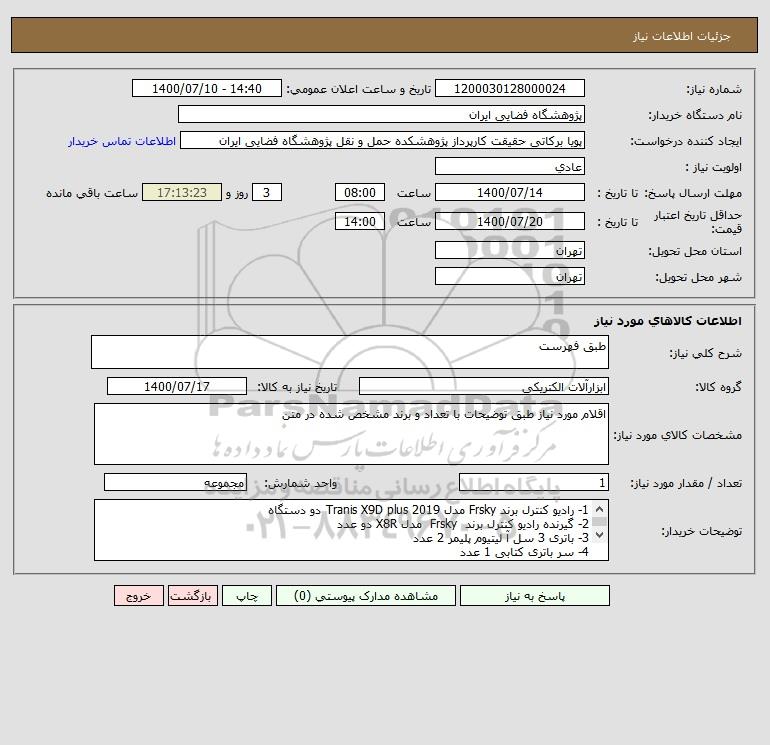
Task: Click buyer notes line about X8R receiver
Action: [x=463, y=524]
